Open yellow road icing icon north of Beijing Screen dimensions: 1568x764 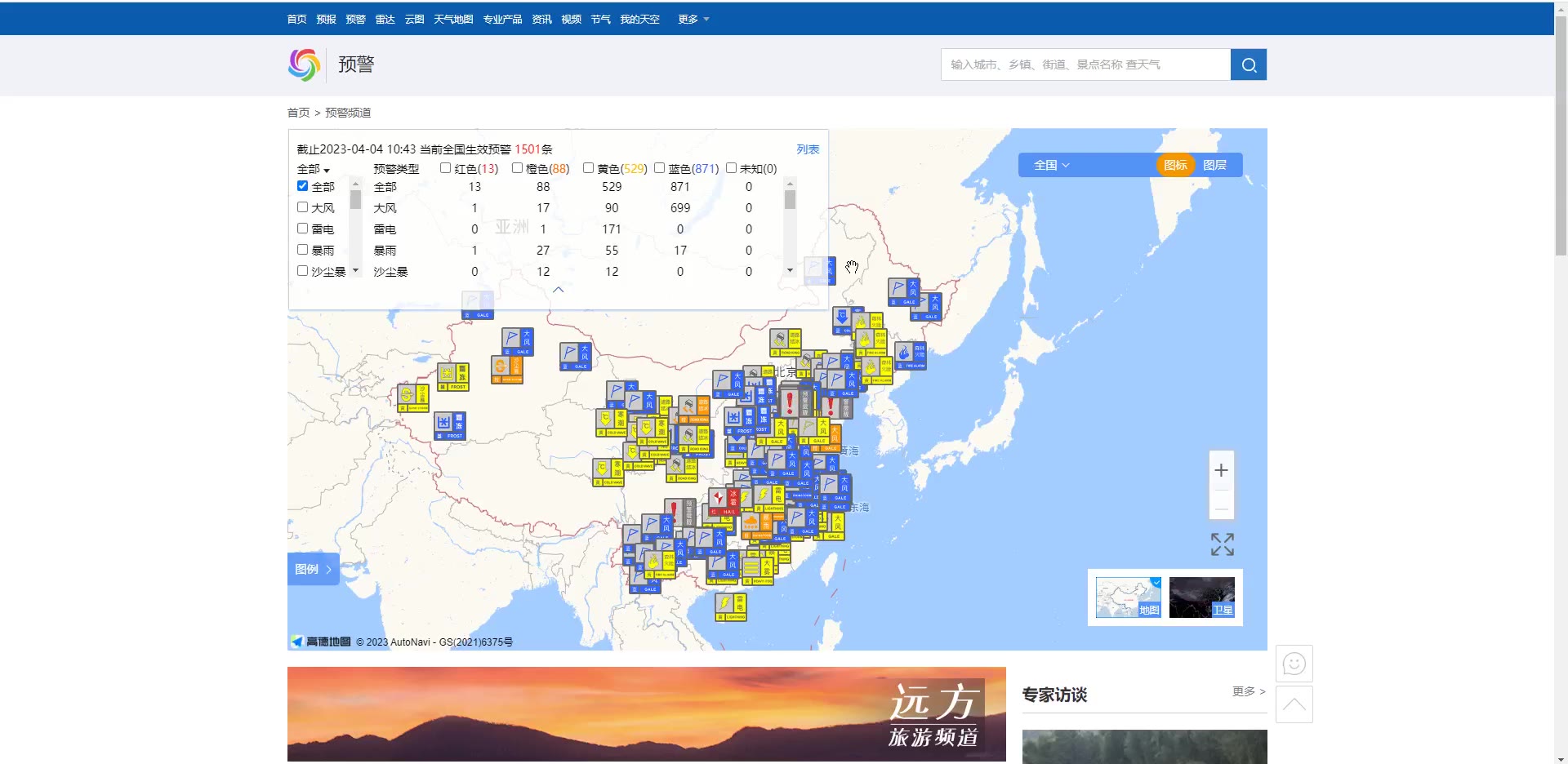coord(785,343)
